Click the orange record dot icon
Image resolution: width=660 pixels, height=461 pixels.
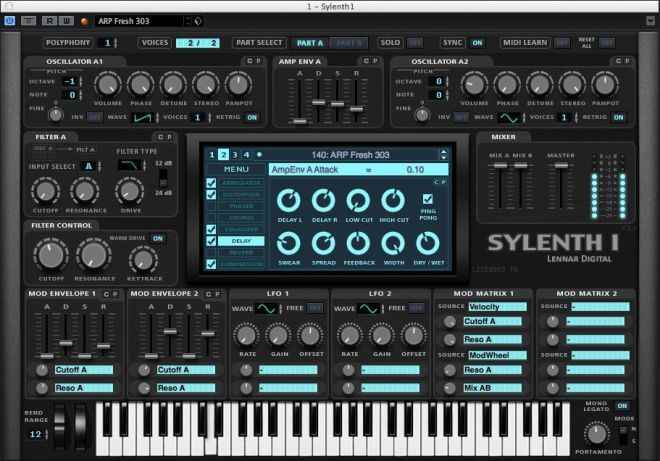85,21
